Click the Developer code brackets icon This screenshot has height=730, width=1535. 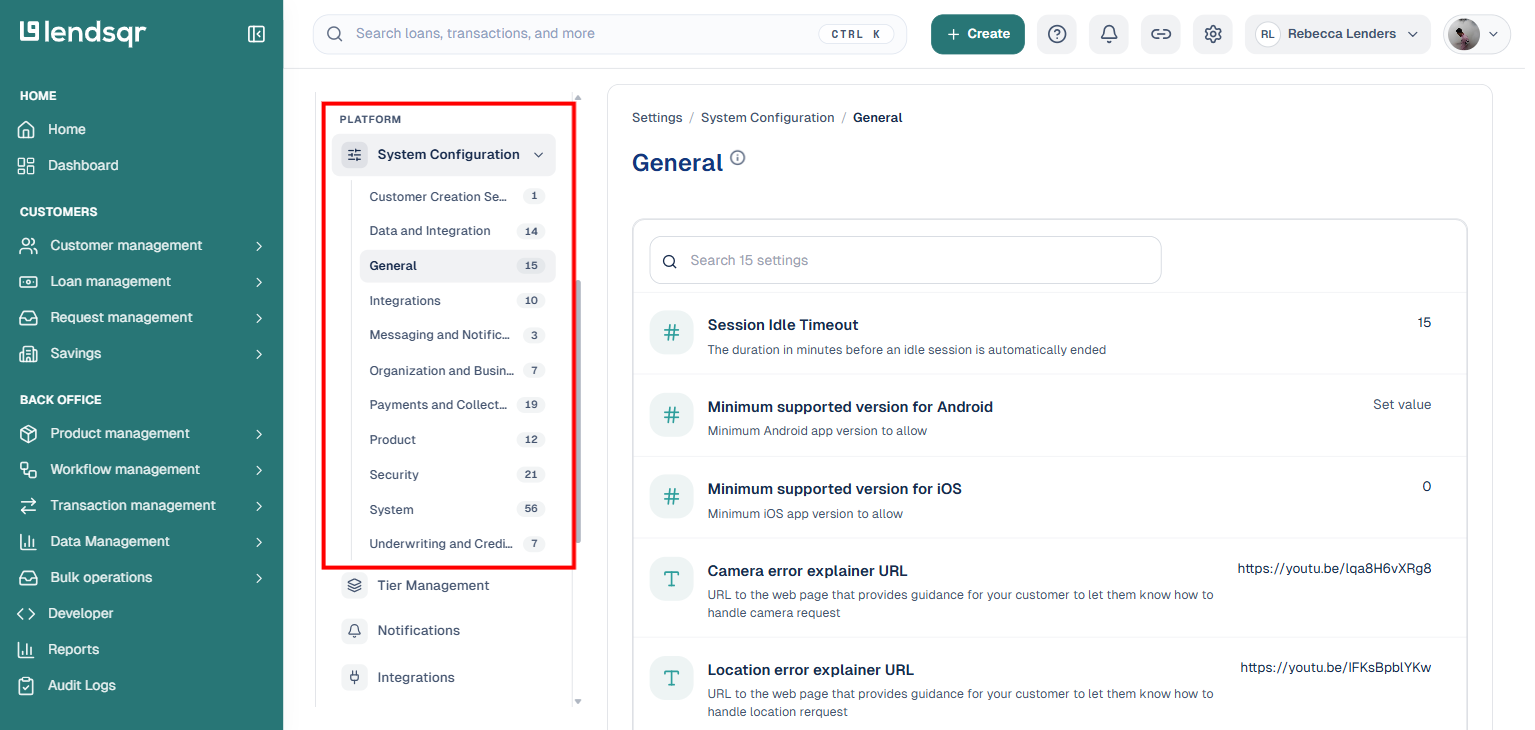click(x=27, y=614)
